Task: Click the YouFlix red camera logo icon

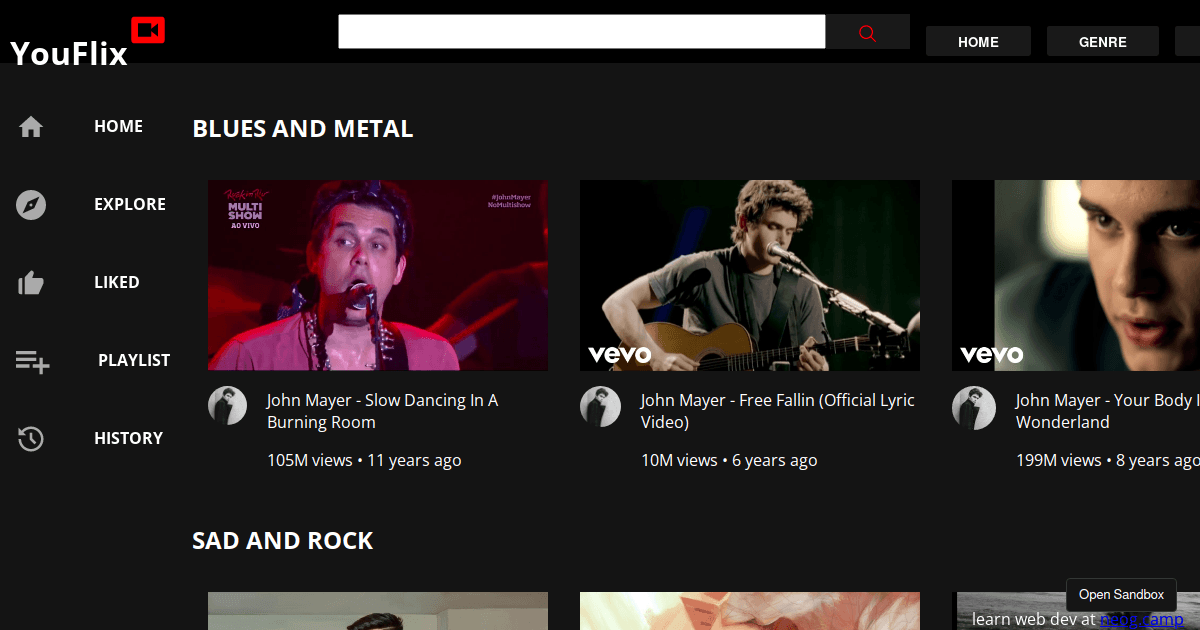Action: (x=148, y=31)
